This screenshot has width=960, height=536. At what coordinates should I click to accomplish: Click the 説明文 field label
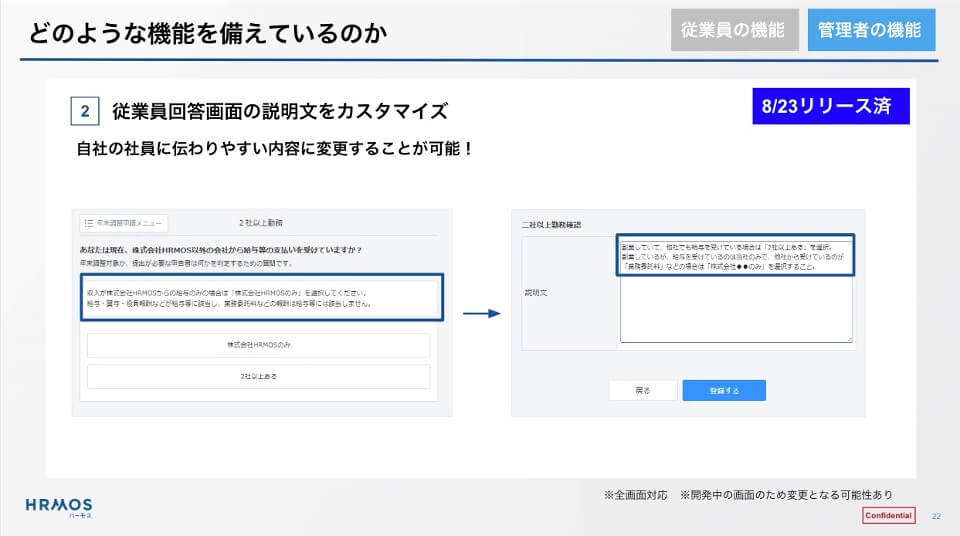tap(535, 294)
